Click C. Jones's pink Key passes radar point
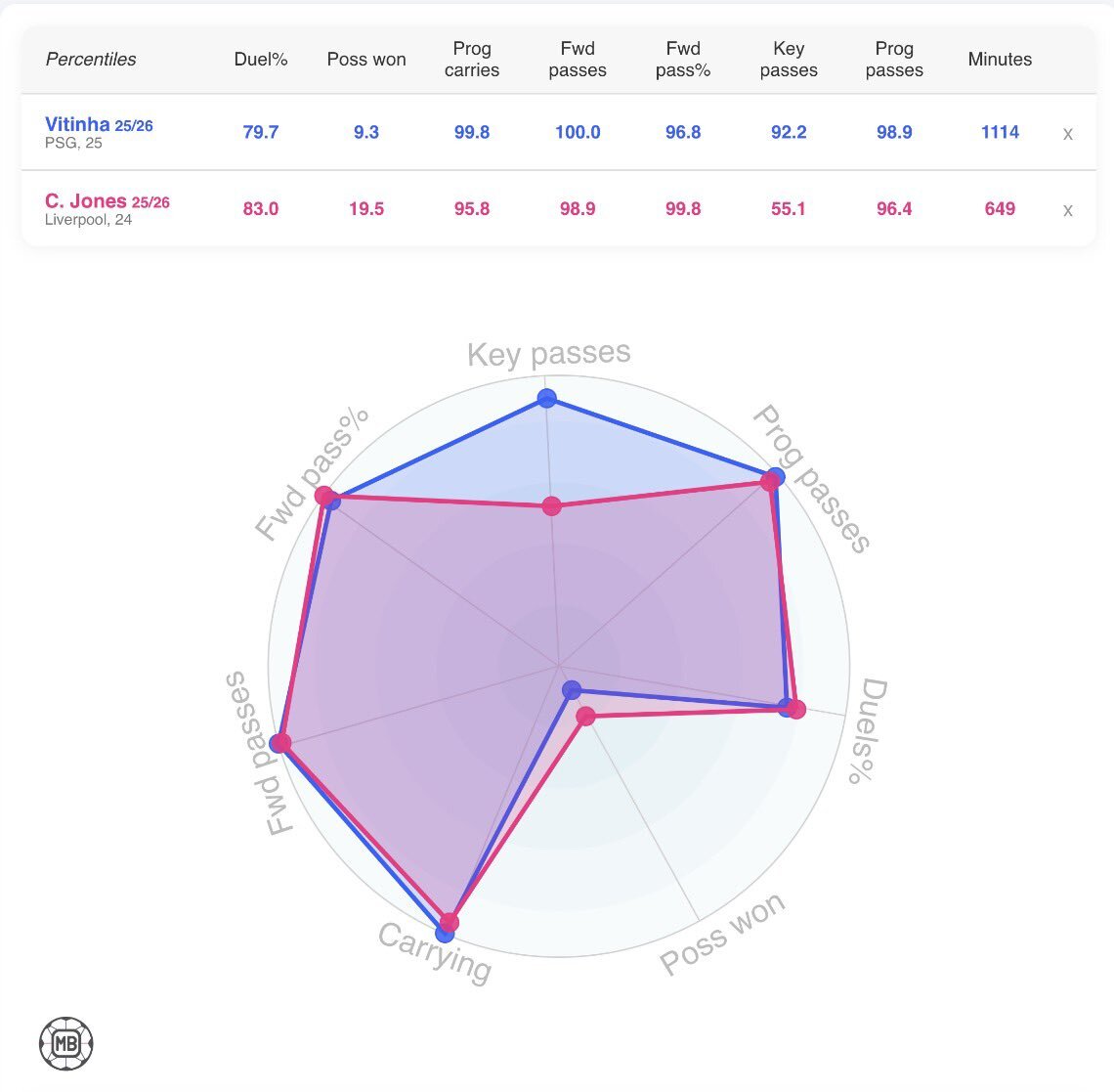The height and width of the screenshot is (1092, 1114). pyautogui.click(x=552, y=505)
